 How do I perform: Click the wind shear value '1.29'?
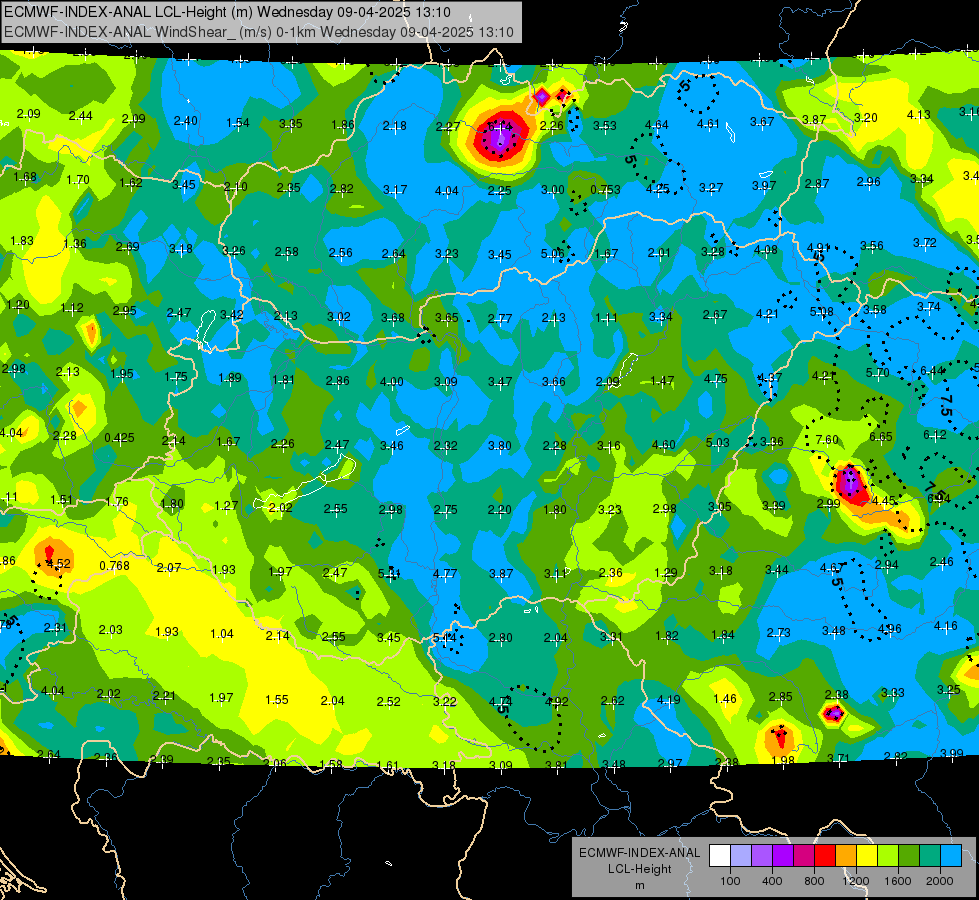(x=666, y=572)
